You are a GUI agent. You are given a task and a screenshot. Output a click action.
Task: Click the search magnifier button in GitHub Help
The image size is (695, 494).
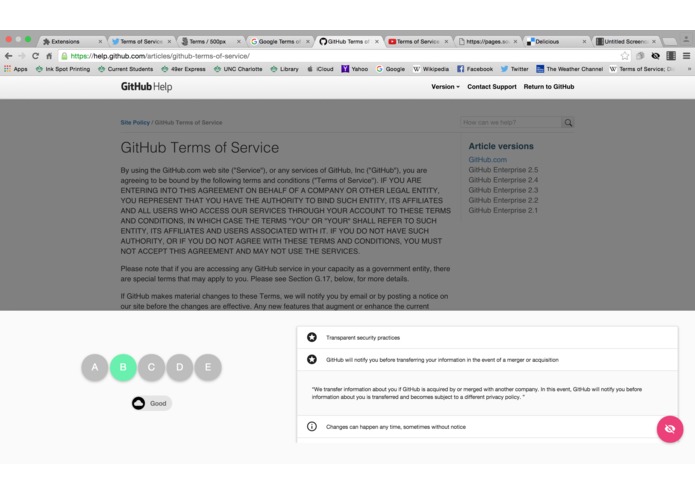(x=568, y=122)
